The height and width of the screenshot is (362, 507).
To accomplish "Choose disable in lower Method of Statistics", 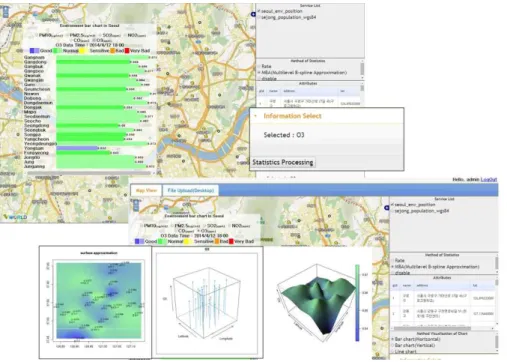I will coord(392,273).
